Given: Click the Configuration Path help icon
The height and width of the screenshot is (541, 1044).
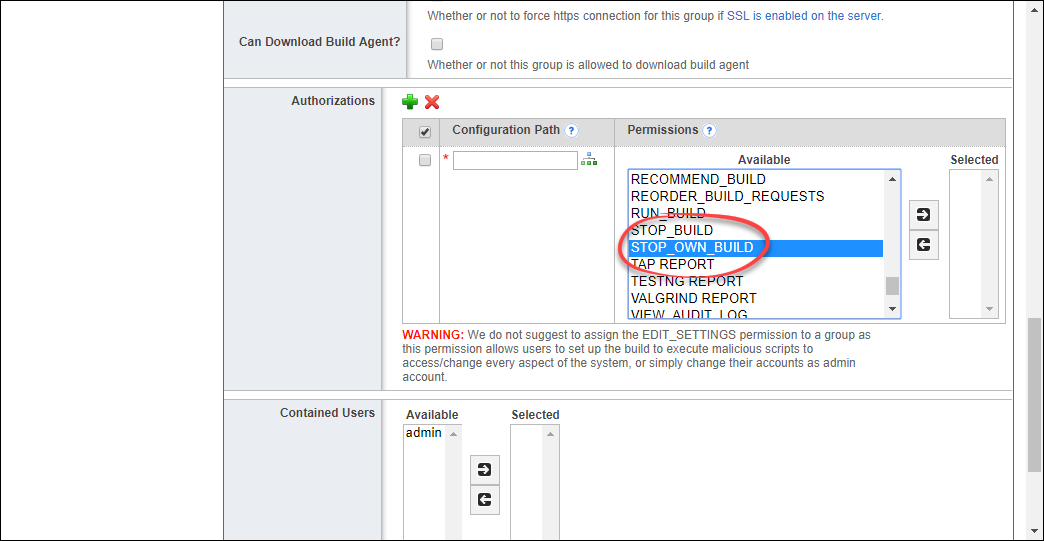Looking at the screenshot, I should point(572,131).
